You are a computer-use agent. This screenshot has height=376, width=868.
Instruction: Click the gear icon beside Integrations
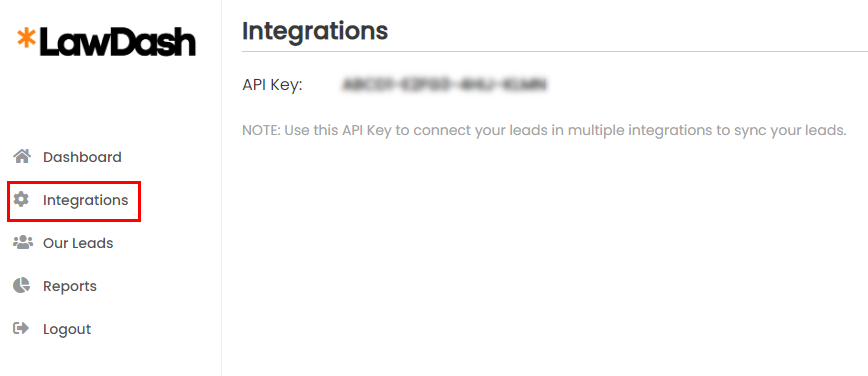[x=22, y=199]
